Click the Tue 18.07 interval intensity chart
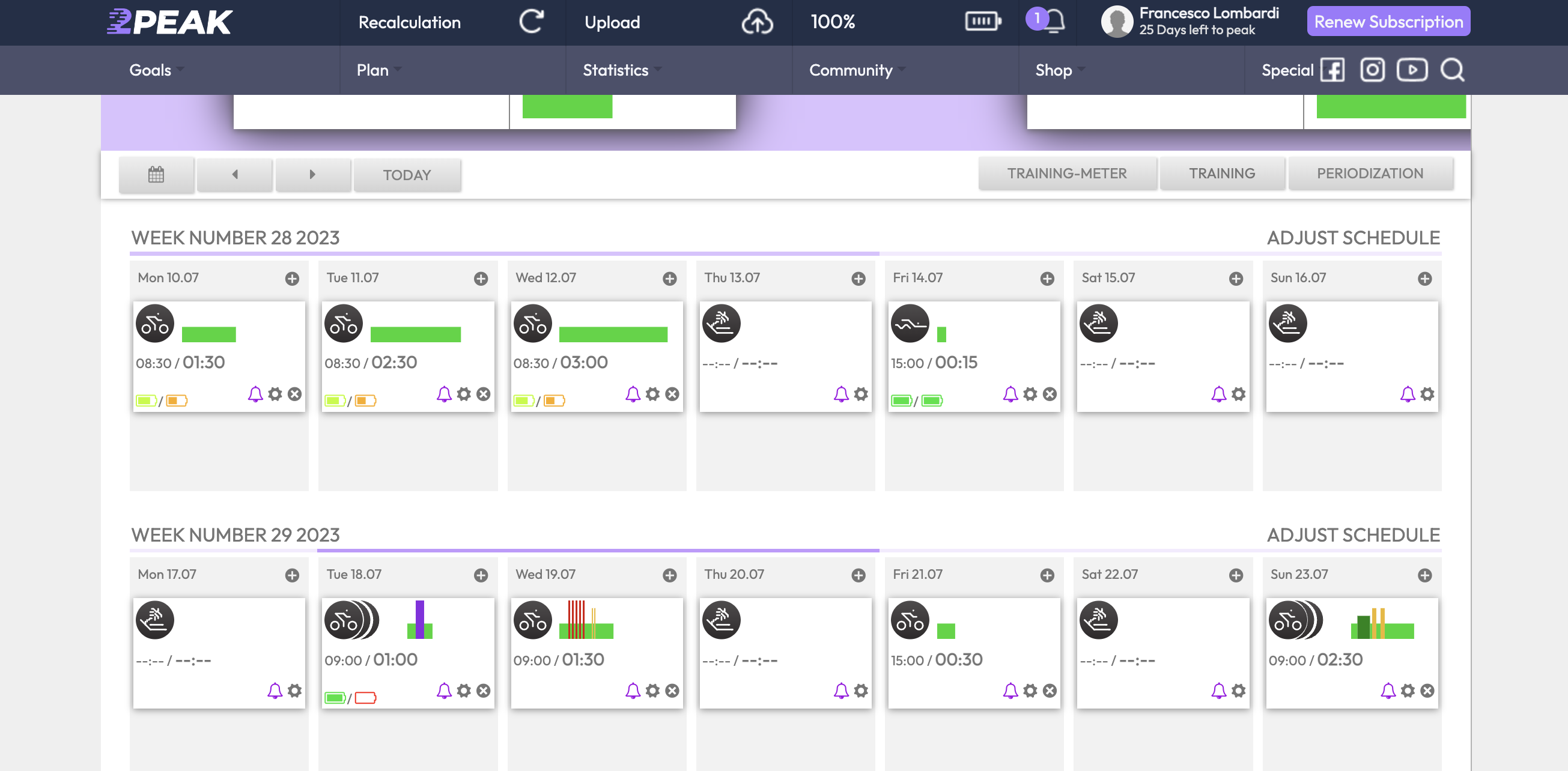Viewport: 1568px width, 771px height. pos(420,620)
